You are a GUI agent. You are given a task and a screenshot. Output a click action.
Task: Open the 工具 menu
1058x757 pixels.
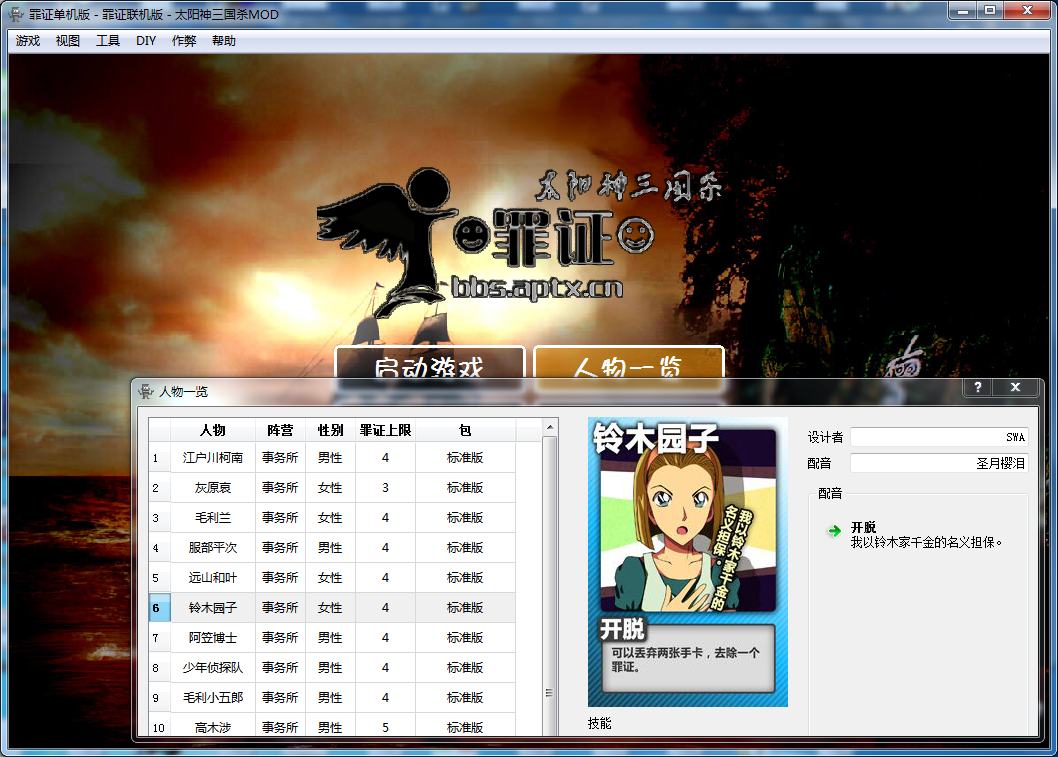tap(108, 41)
